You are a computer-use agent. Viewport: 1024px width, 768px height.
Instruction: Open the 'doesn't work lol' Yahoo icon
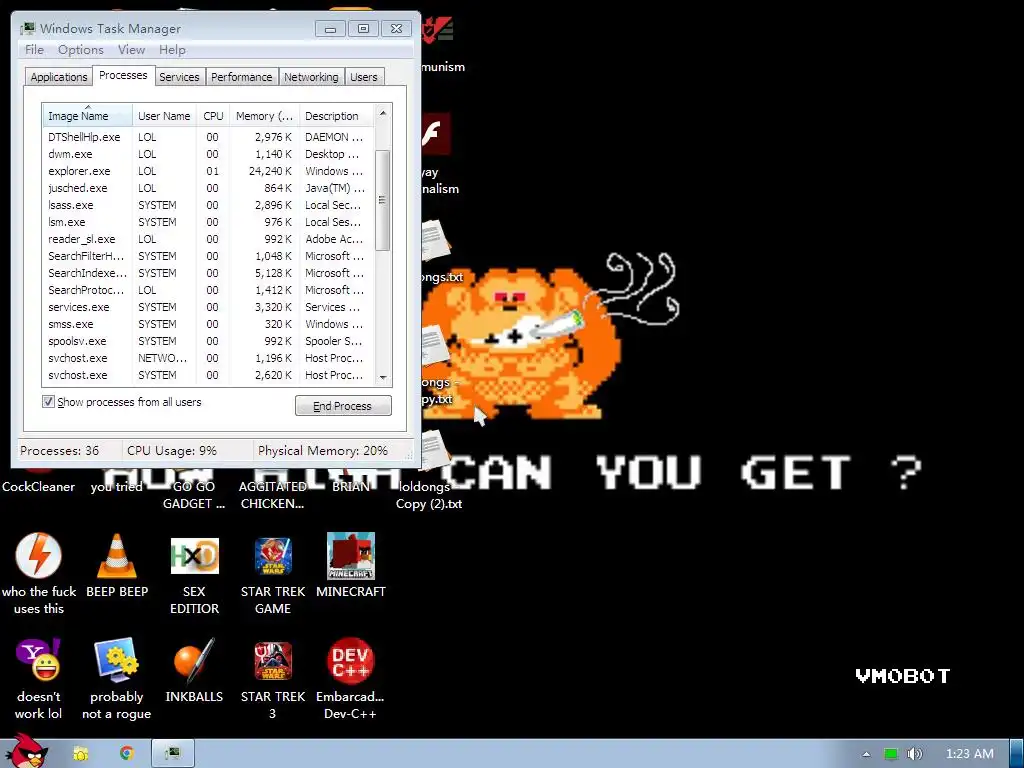pyautogui.click(x=39, y=679)
